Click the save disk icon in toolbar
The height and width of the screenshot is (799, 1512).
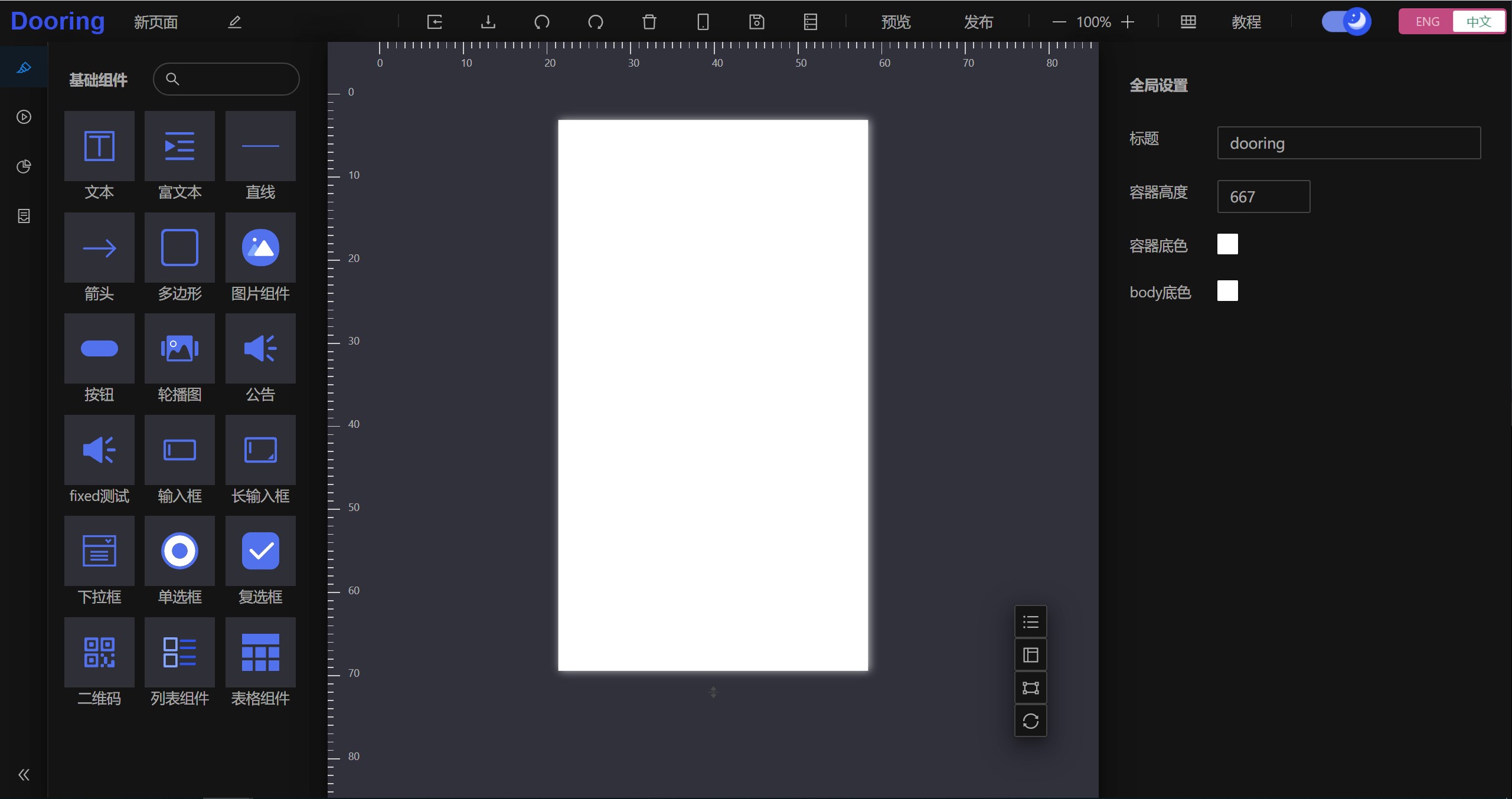(x=756, y=22)
